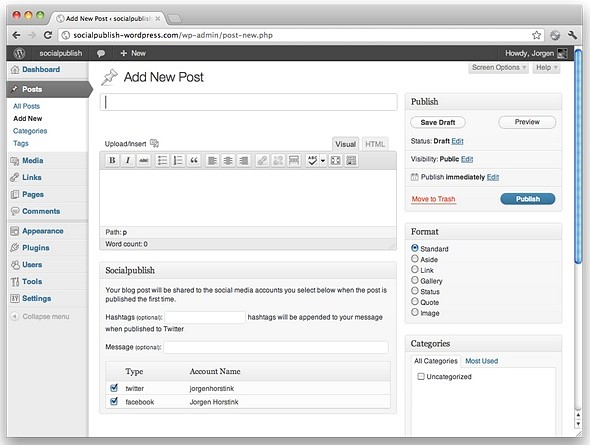Select the Image post format
Viewport: 590px width, 445px height.
click(415, 312)
